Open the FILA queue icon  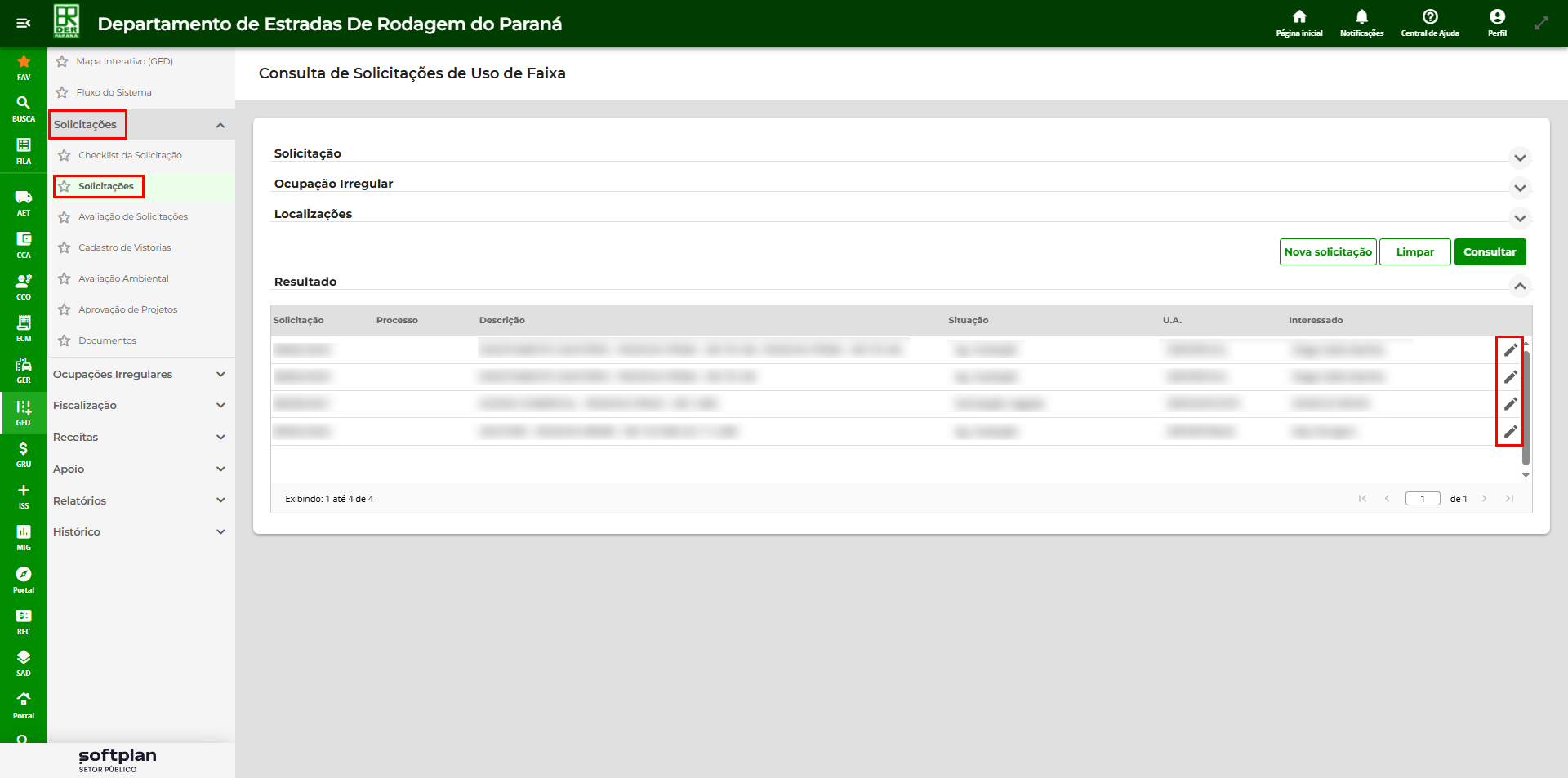(x=24, y=150)
